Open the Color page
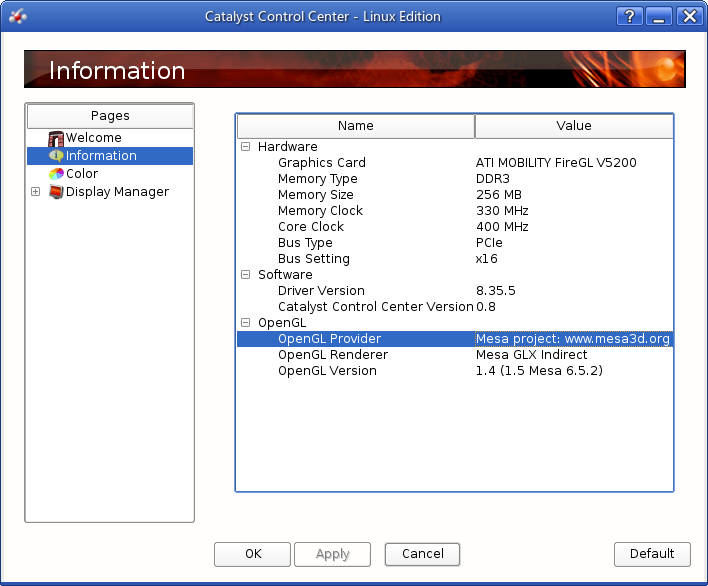The width and height of the screenshot is (708, 586). pyautogui.click(x=82, y=174)
